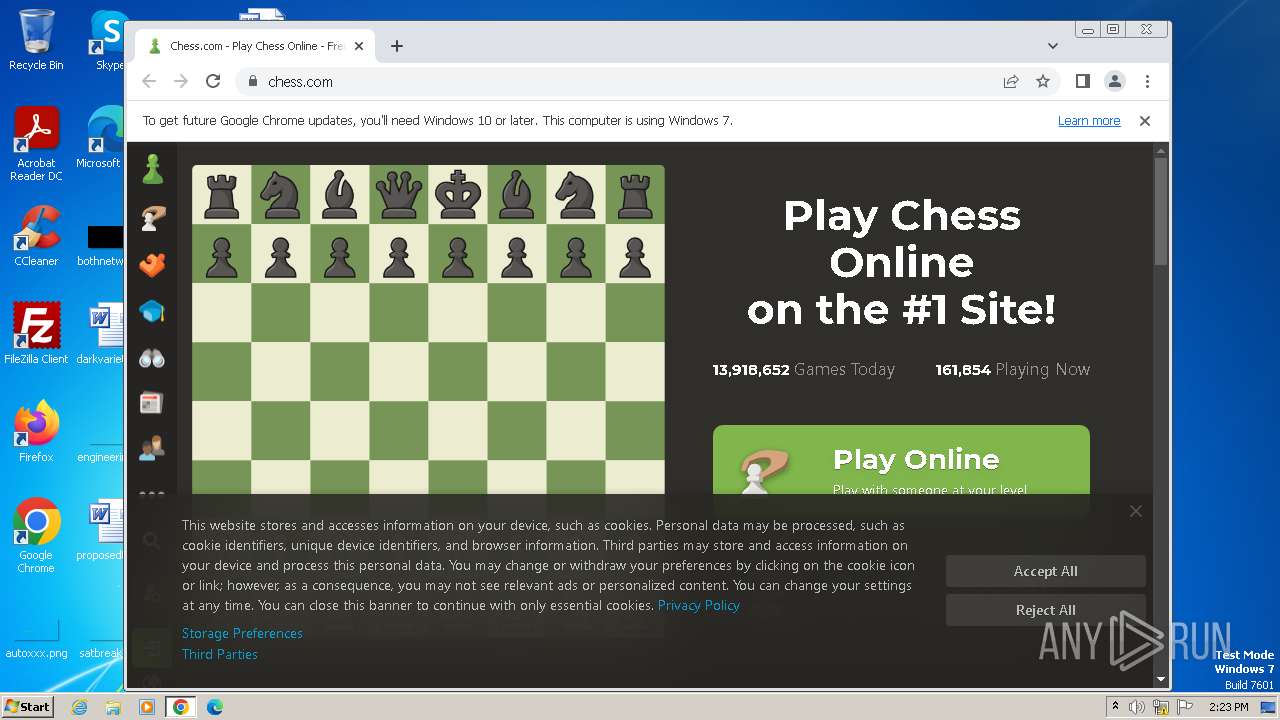Close the Chess.com tab

pyautogui.click(x=359, y=46)
